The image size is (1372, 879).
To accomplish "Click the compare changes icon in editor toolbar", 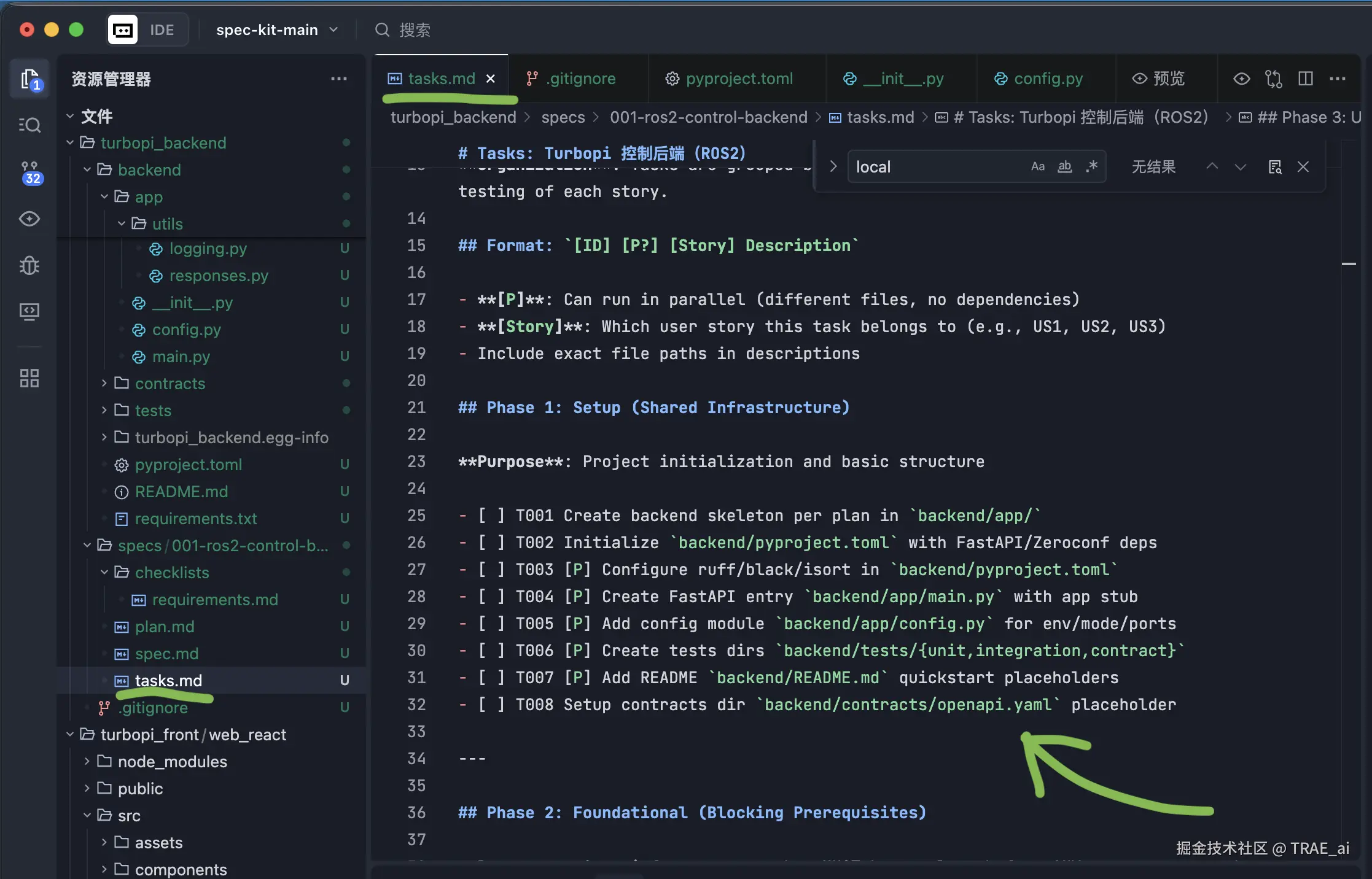I will click(1274, 79).
